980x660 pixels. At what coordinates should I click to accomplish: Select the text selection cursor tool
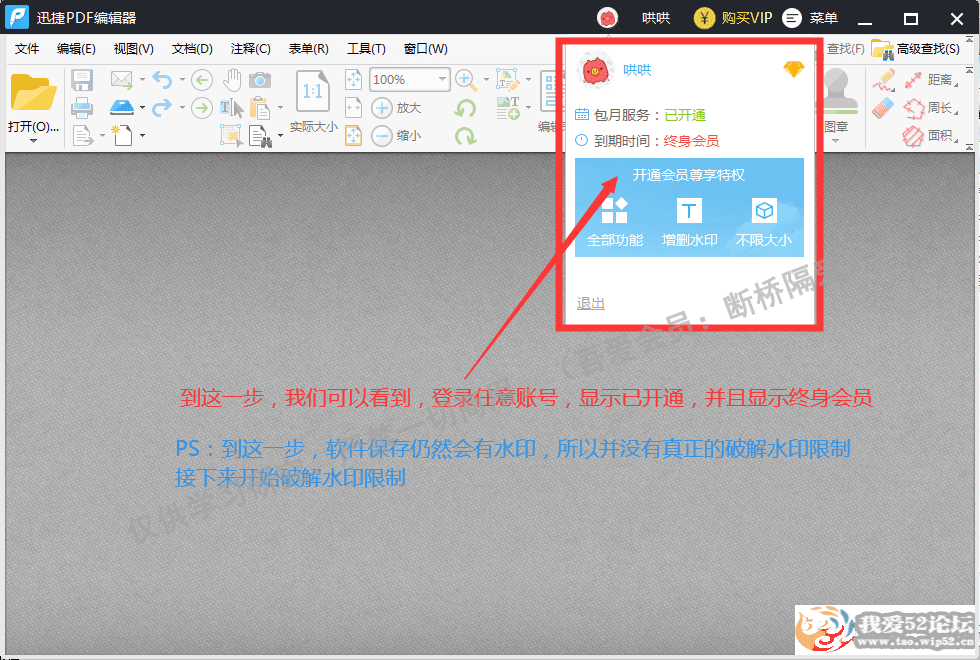pos(231,108)
